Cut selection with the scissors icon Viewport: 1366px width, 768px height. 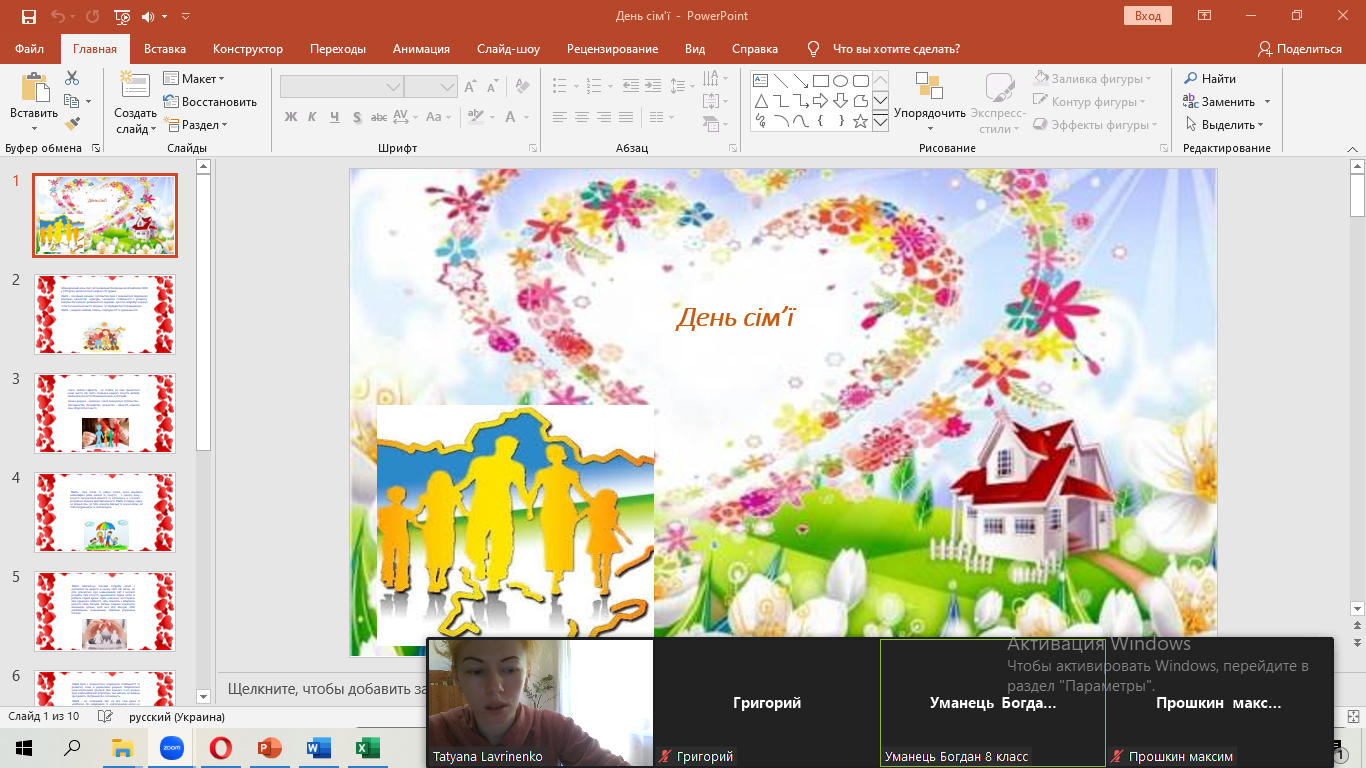pos(72,78)
